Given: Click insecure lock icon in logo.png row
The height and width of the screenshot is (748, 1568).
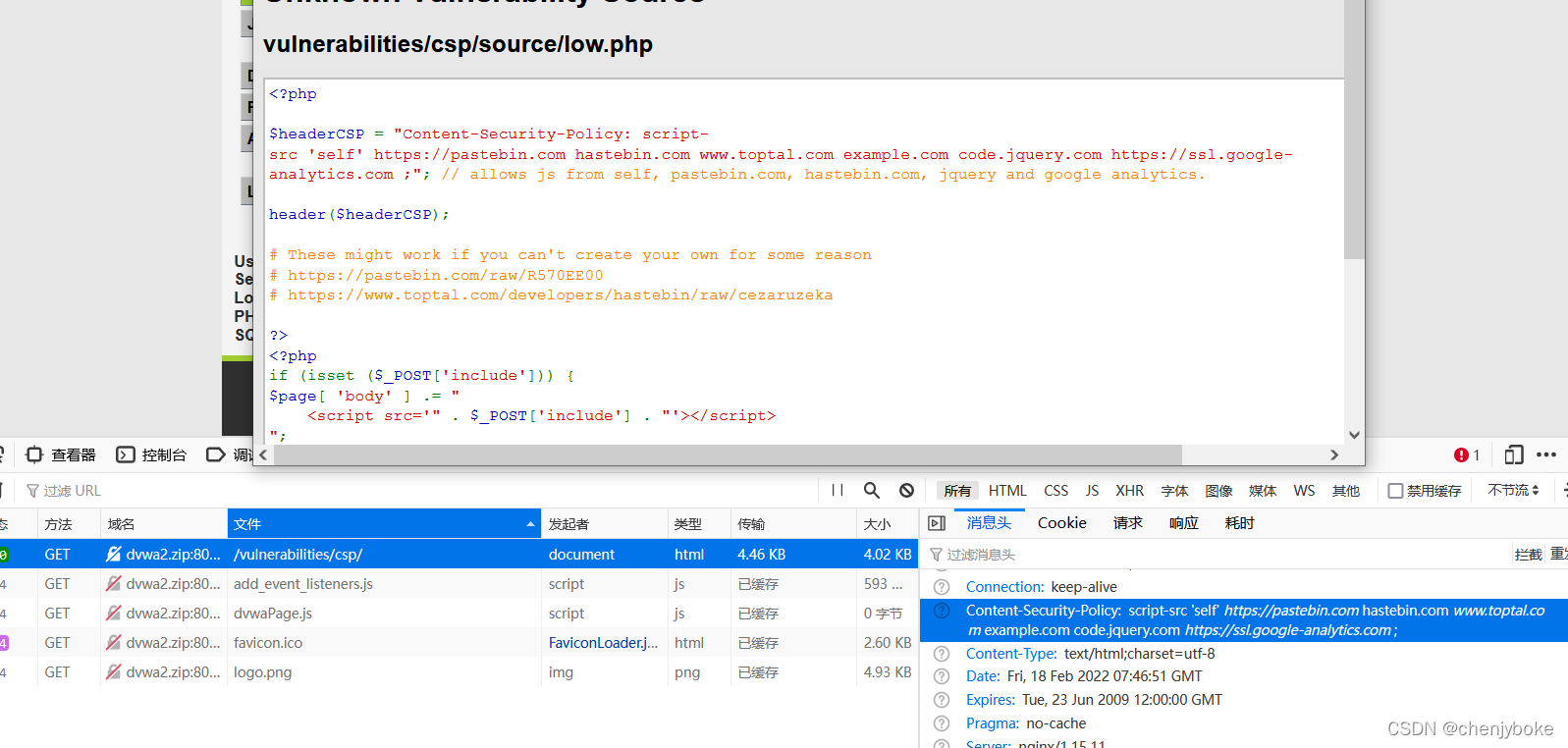Looking at the screenshot, I should (x=114, y=671).
